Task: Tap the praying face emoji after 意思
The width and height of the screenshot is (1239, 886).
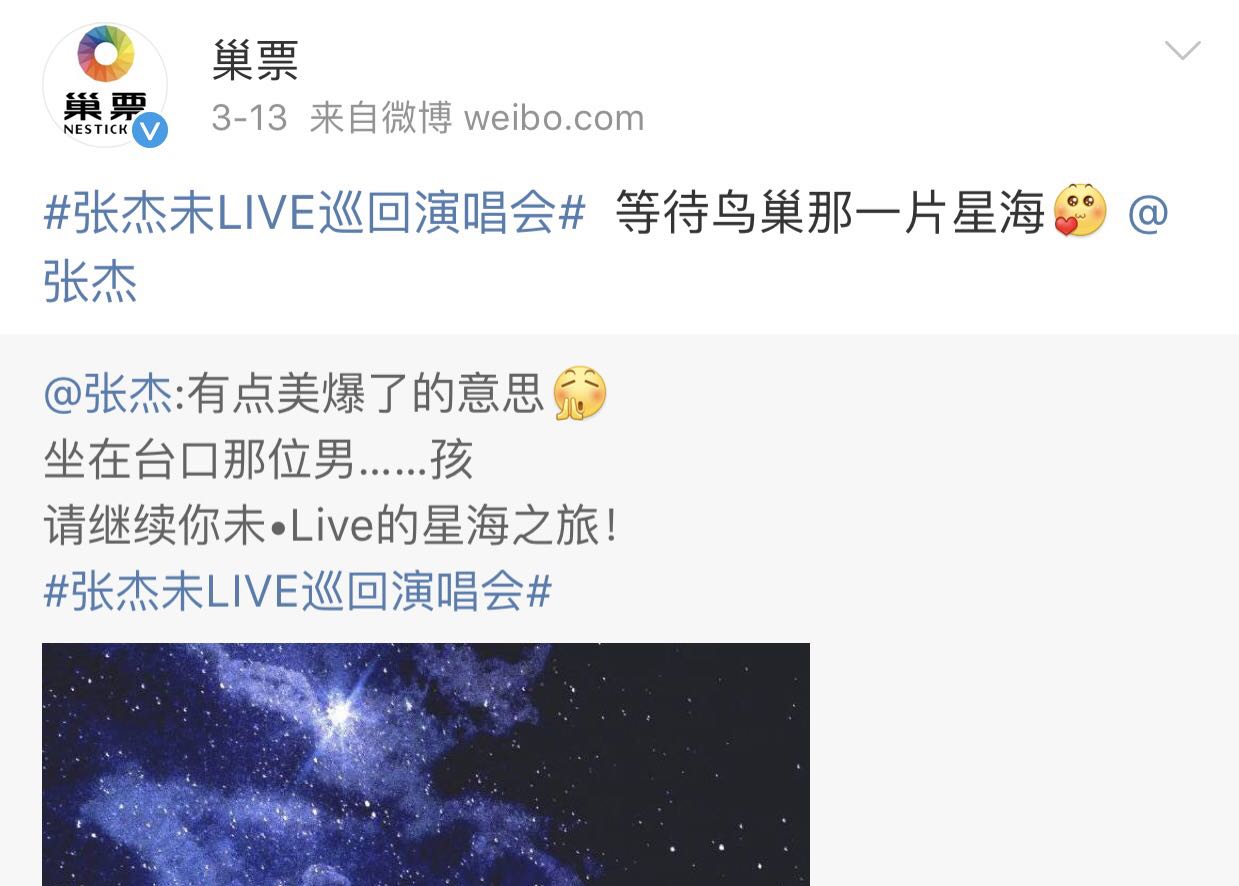Action: click(x=579, y=393)
